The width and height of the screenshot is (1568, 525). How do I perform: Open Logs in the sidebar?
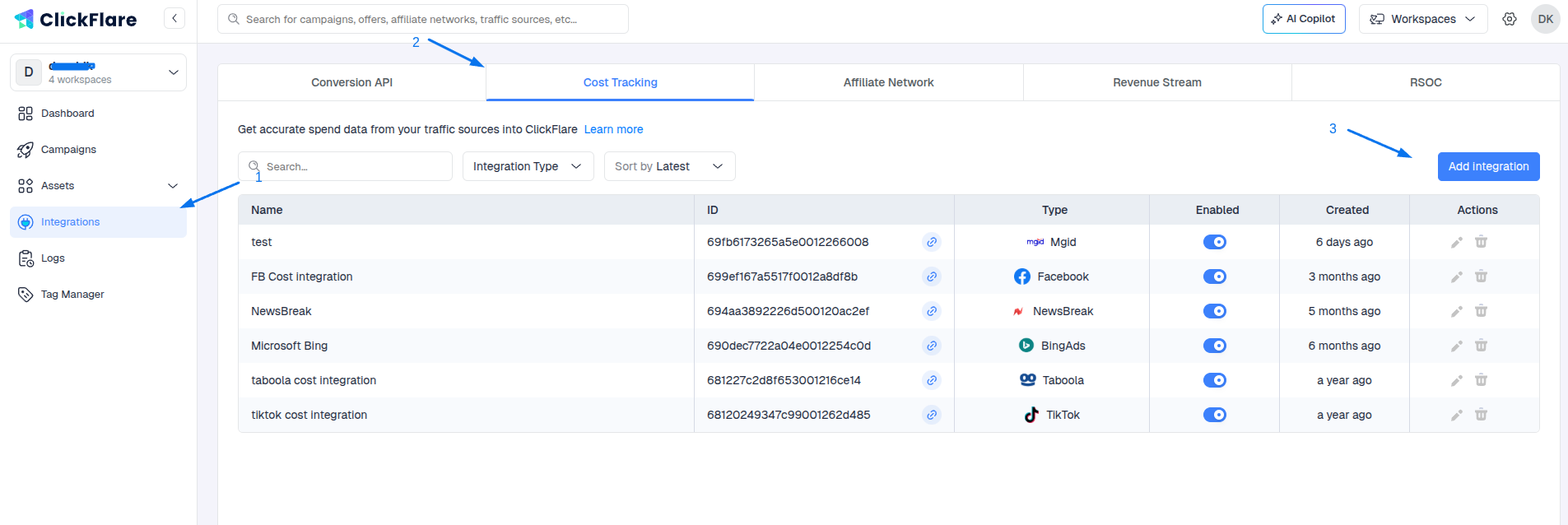point(98,258)
